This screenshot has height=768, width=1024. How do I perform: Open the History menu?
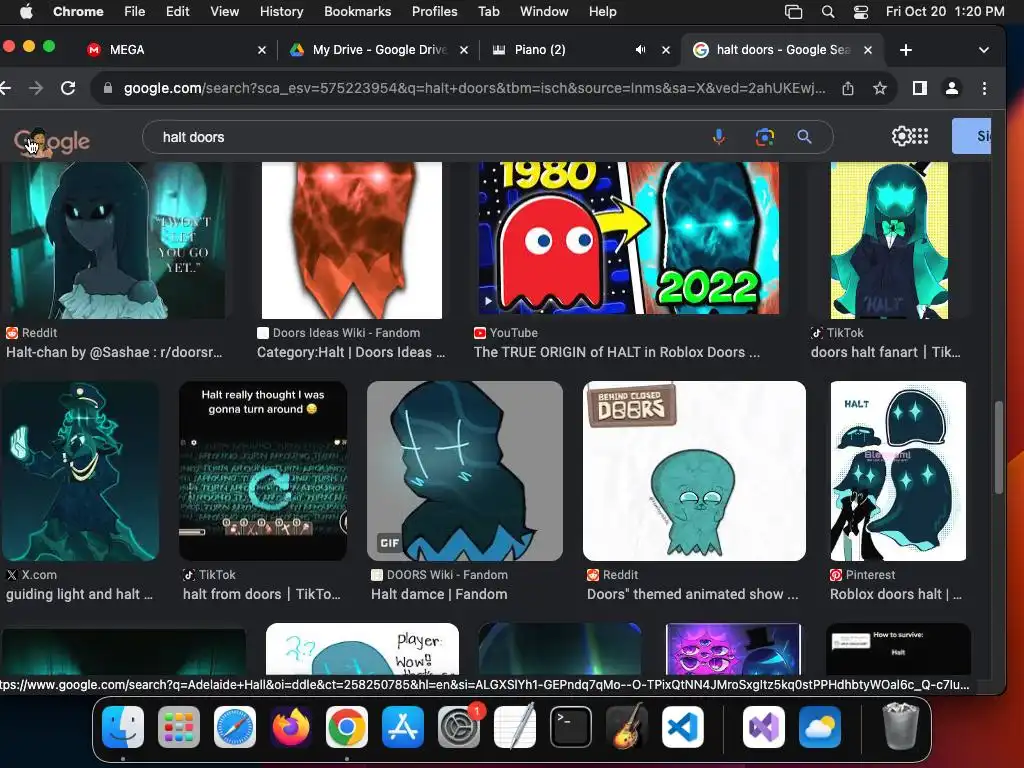point(281,11)
